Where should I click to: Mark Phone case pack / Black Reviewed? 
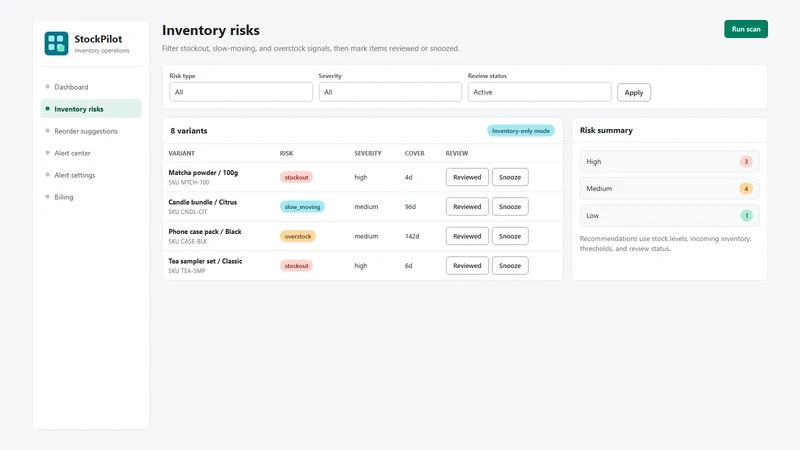click(x=467, y=236)
